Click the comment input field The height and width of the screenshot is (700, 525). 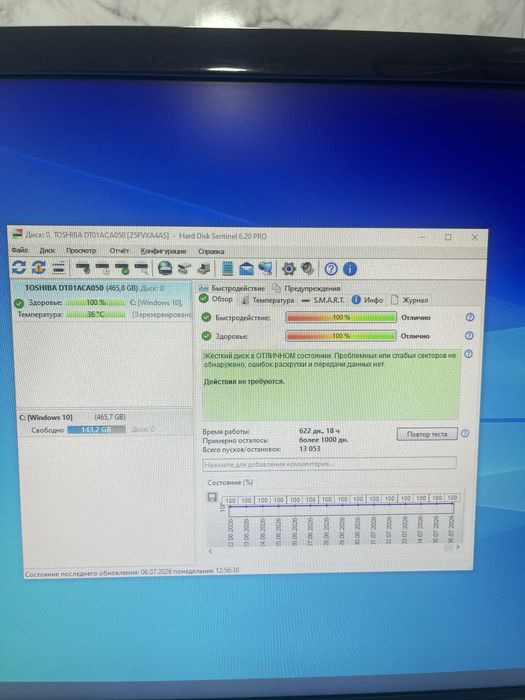click(x=329, y=464)
